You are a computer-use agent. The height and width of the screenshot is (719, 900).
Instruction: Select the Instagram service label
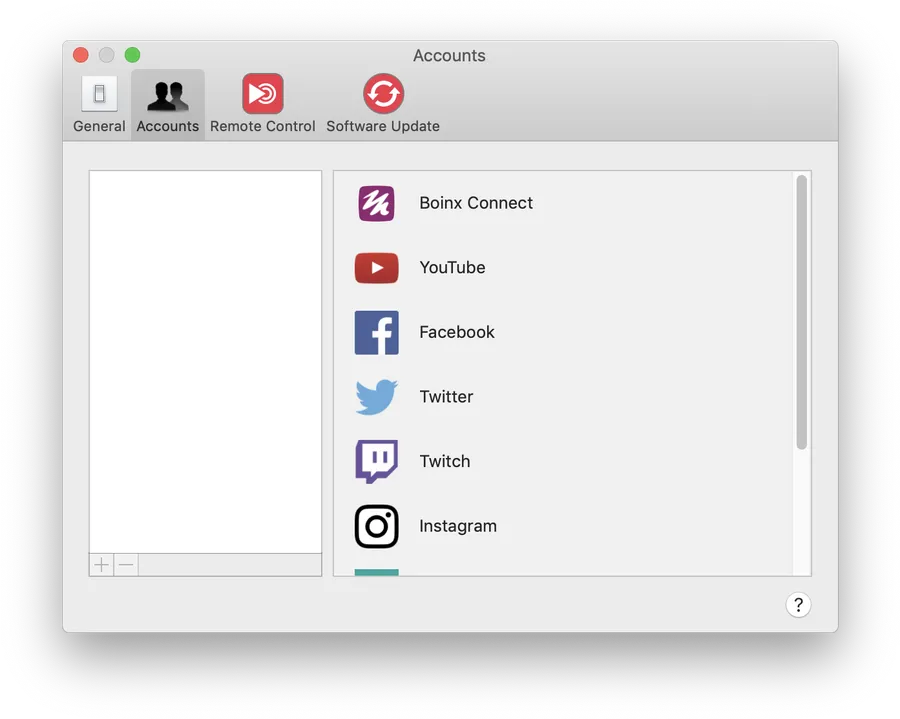(x=458, y=526)
